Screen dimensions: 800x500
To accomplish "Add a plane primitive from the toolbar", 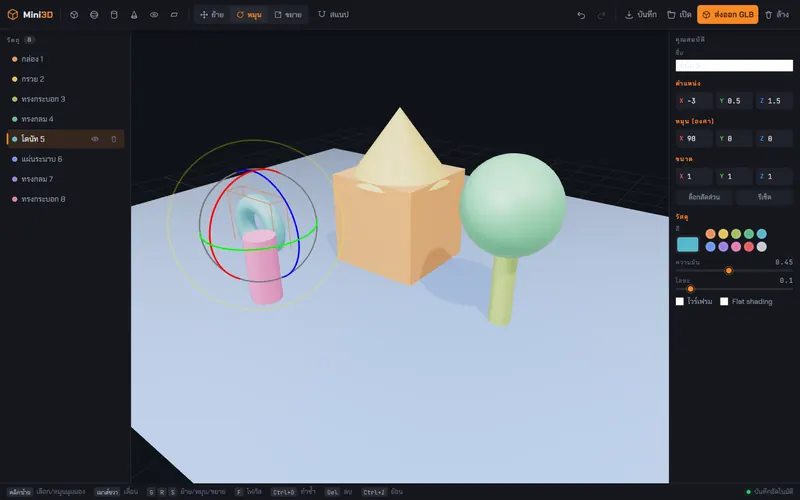I will tap(174, 15).
